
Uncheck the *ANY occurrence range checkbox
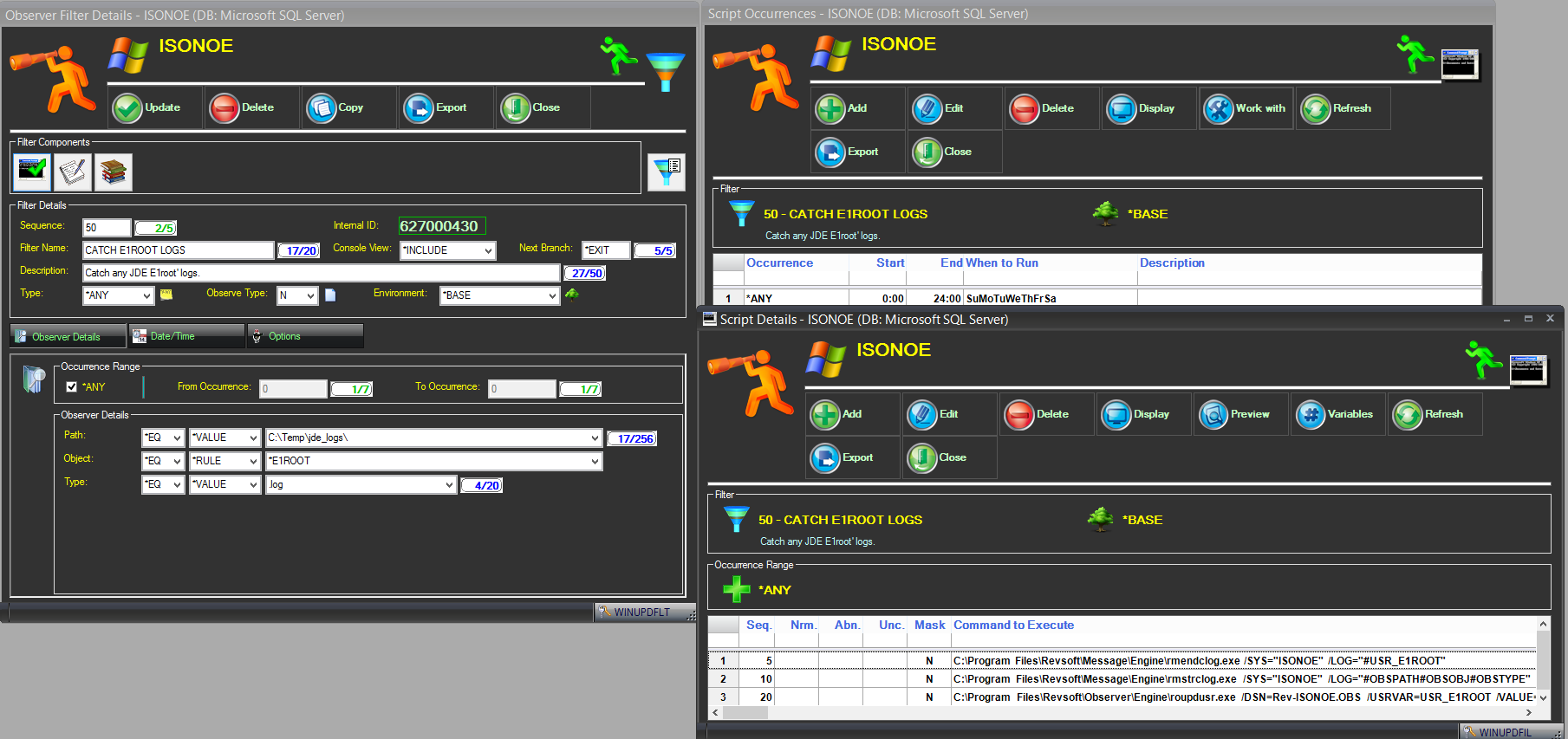coord(72,387)
